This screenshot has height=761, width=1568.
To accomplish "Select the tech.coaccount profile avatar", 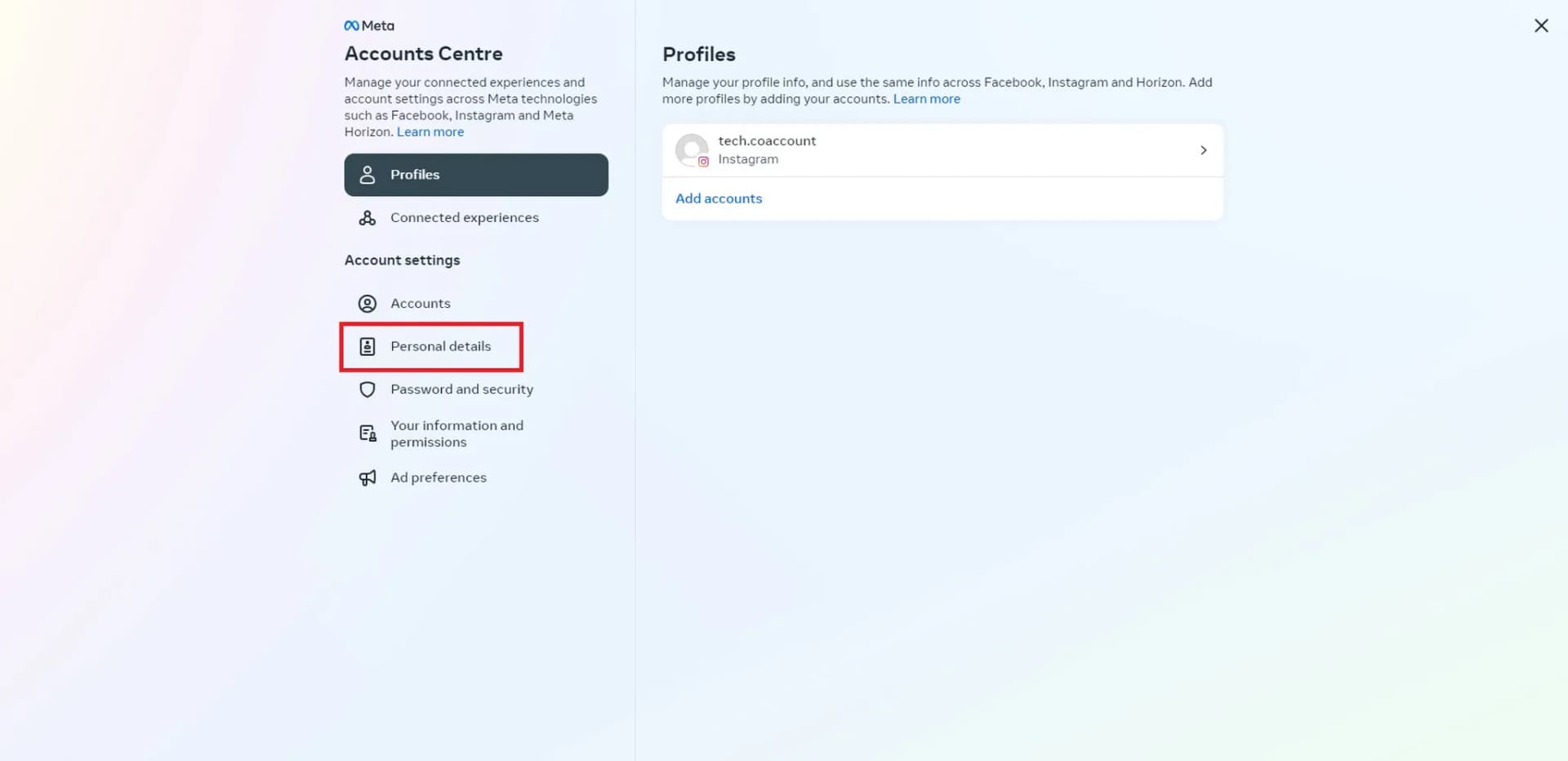I will pyautogui.click(x=692, y=150).
